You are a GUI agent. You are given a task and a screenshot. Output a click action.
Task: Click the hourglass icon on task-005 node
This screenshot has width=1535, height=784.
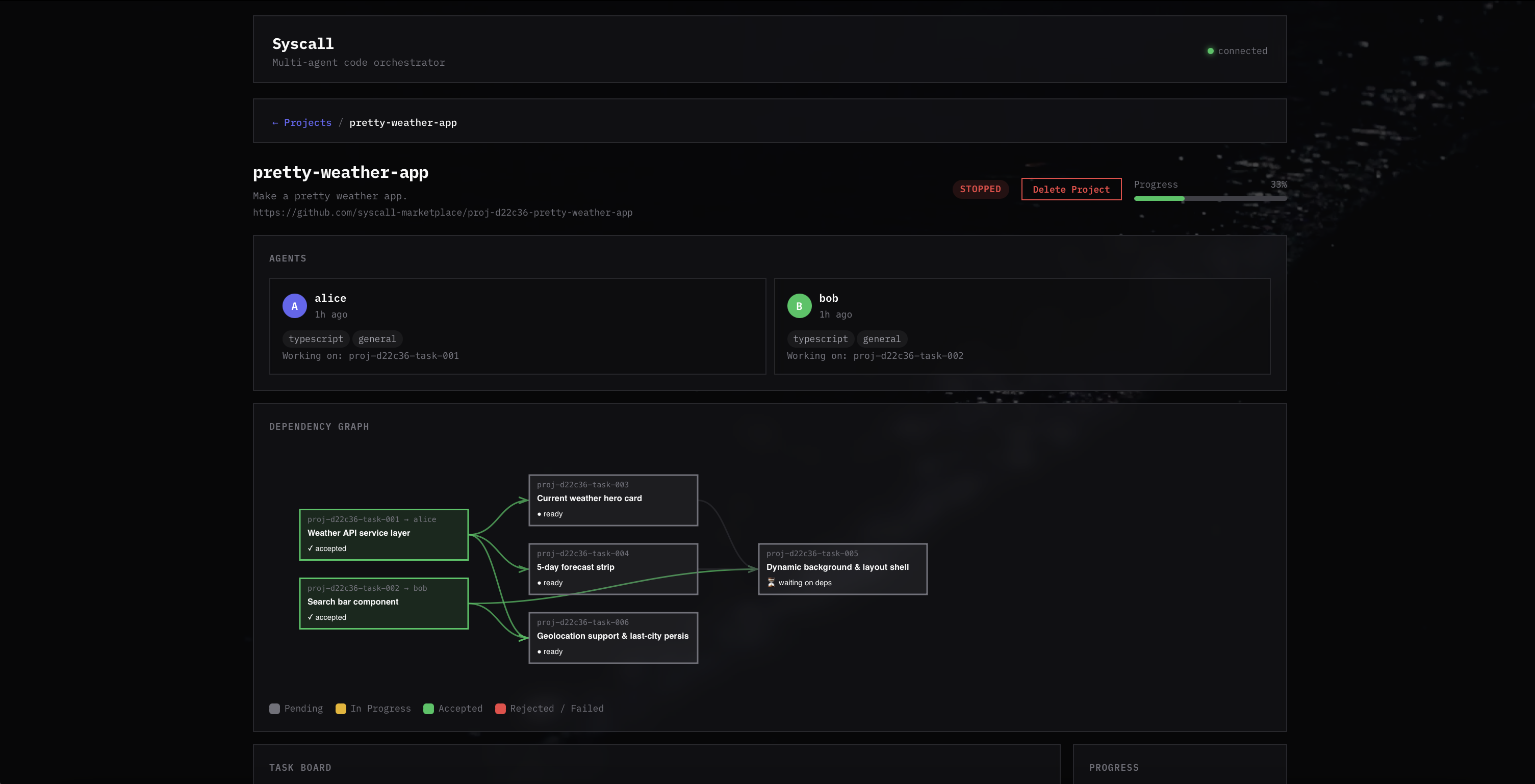pos(771,583)
